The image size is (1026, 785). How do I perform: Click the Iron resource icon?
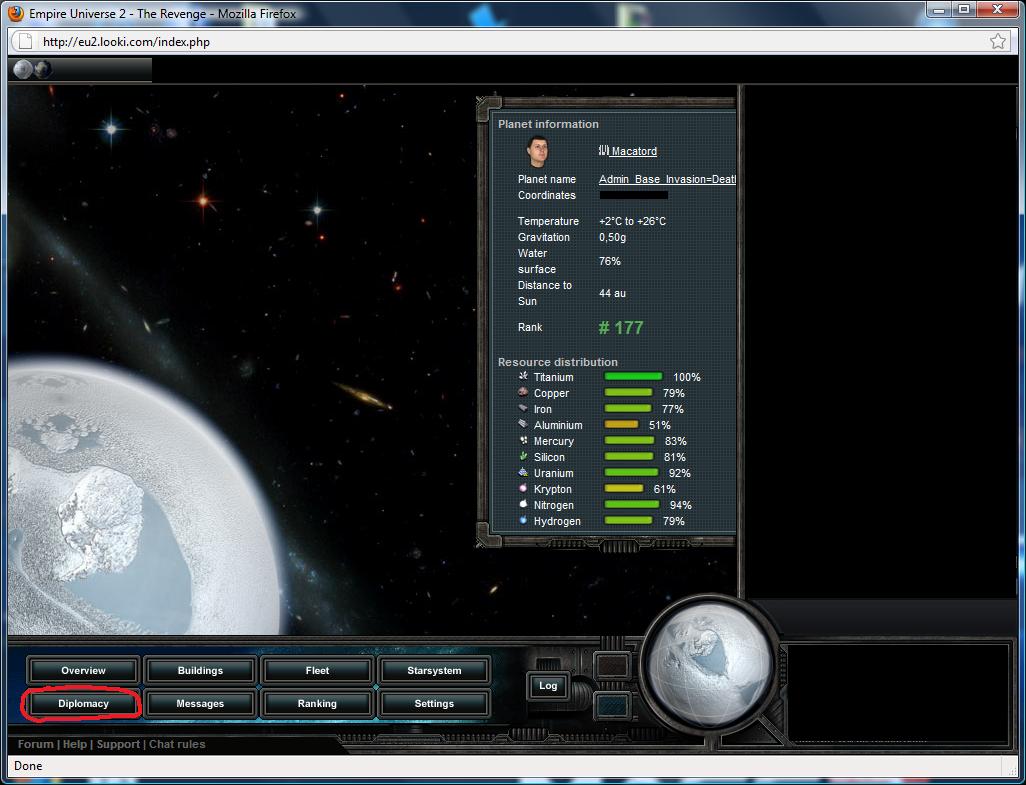523,408
